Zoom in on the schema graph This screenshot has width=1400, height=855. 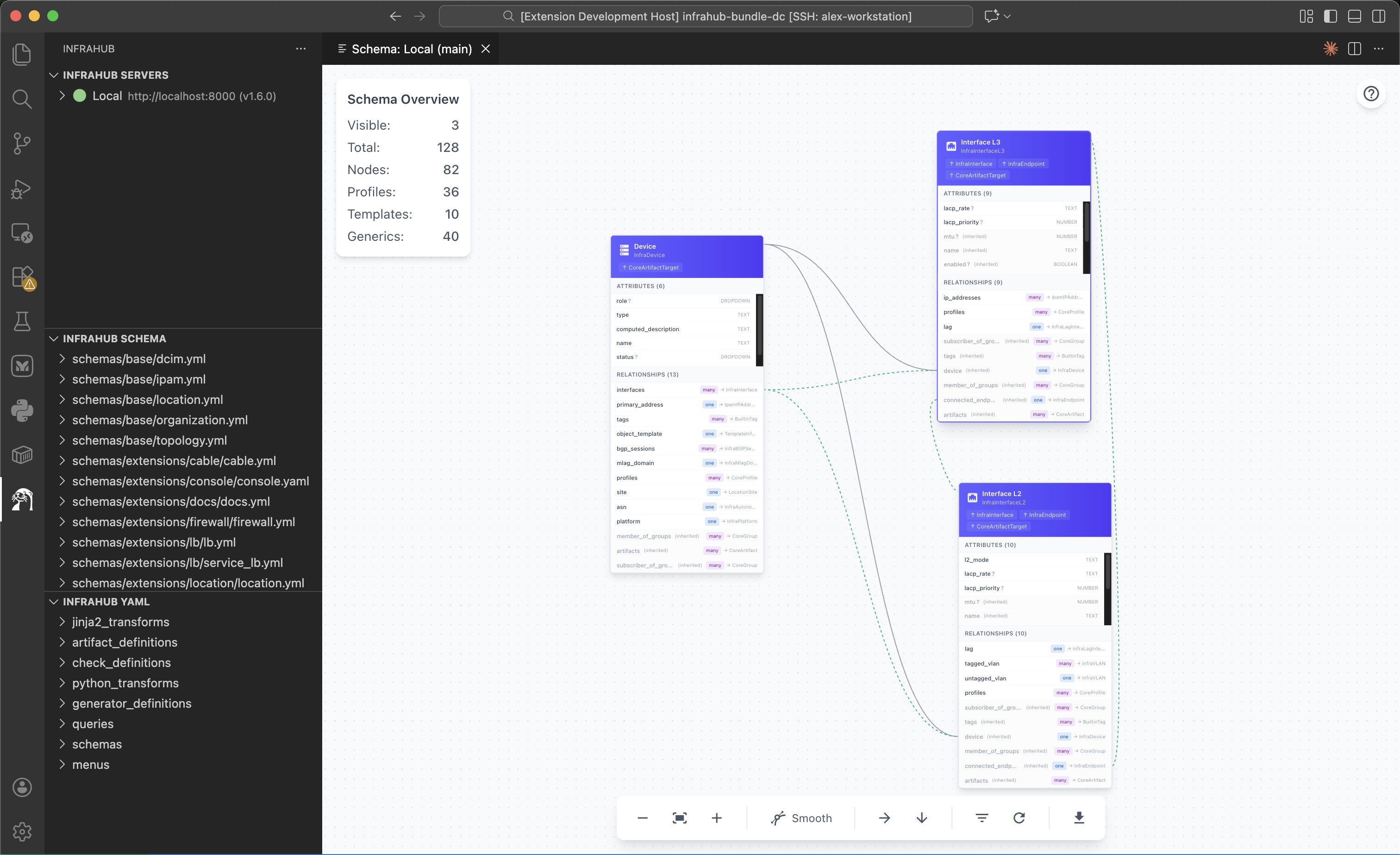click(717, 818)
